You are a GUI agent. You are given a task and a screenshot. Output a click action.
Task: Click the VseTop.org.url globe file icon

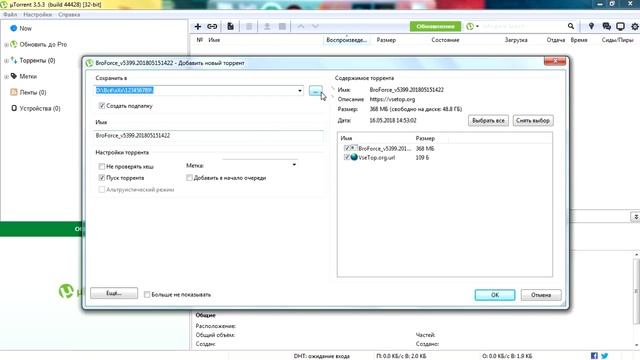tap(354, 157)
